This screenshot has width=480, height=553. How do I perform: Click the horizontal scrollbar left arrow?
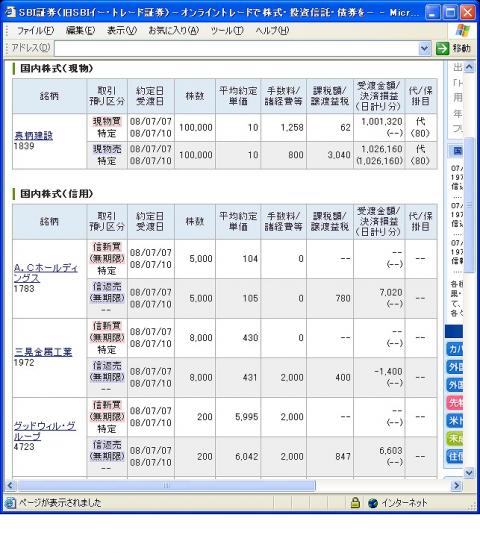[x=10, y=486]
